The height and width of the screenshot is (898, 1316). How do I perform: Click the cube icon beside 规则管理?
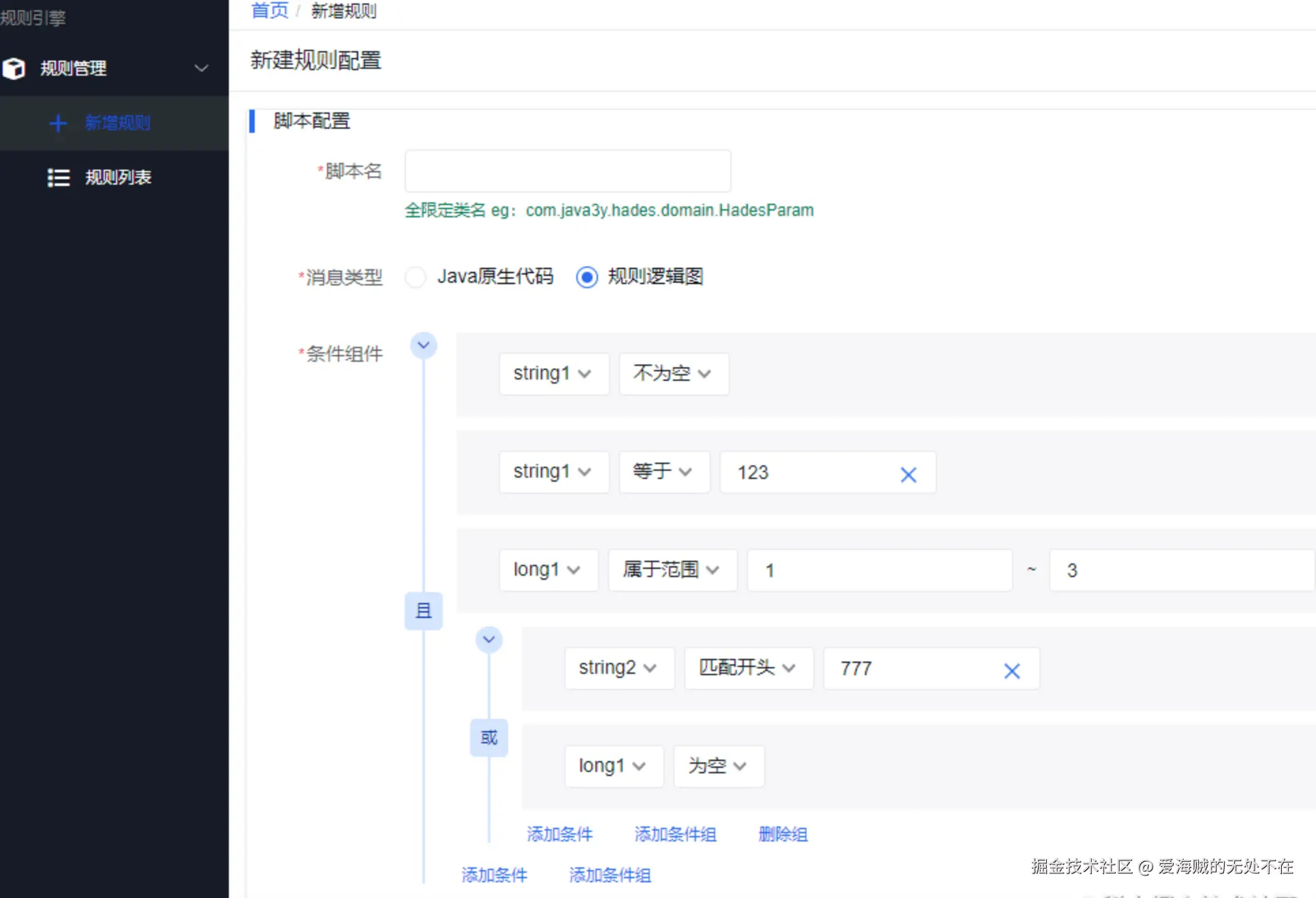click(14, 68)
